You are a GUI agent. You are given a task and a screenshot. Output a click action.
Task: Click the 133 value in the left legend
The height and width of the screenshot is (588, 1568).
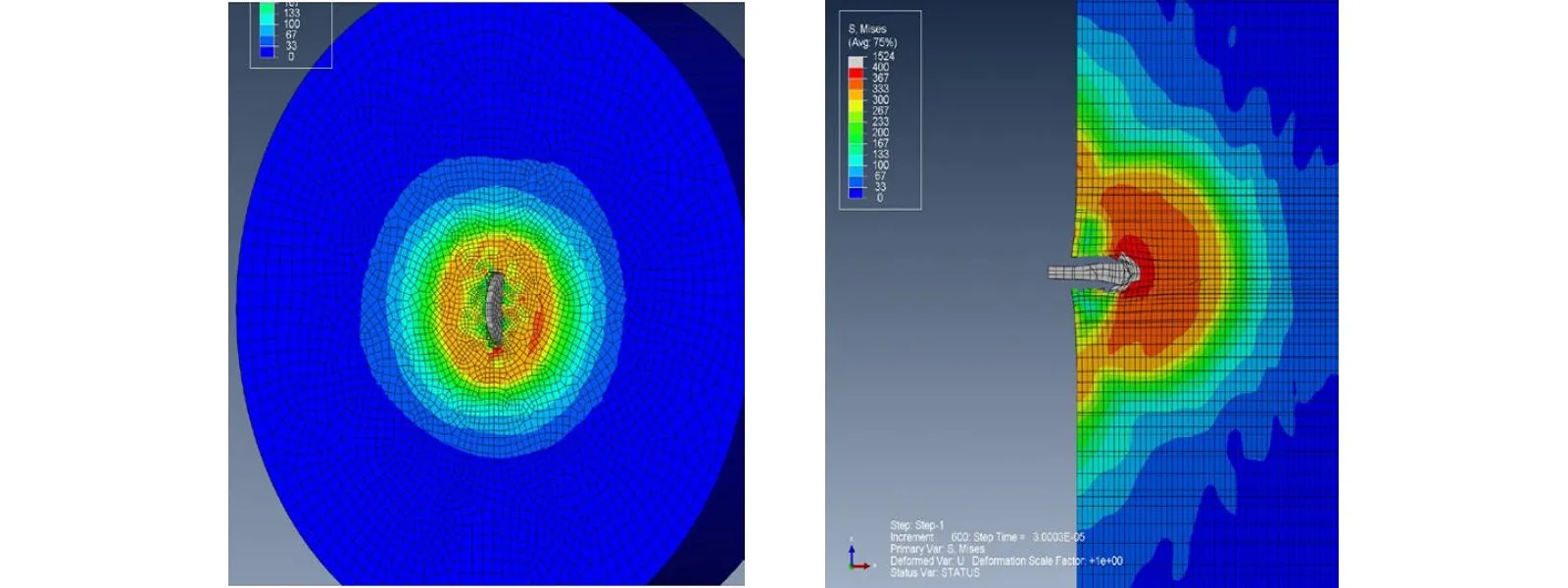[x=291, y=13]
